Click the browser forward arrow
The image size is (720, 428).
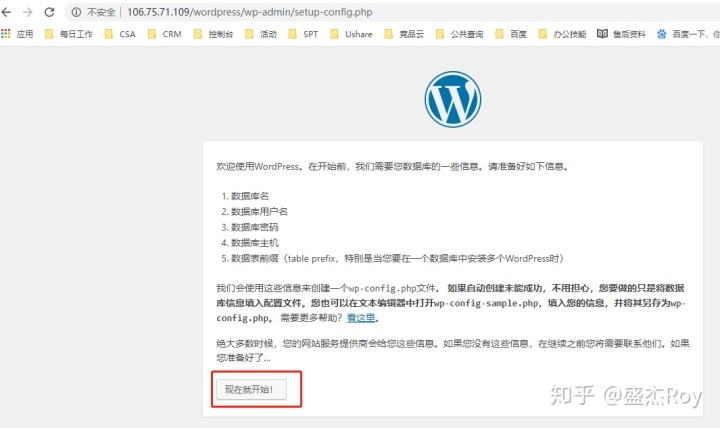(28, 12)
